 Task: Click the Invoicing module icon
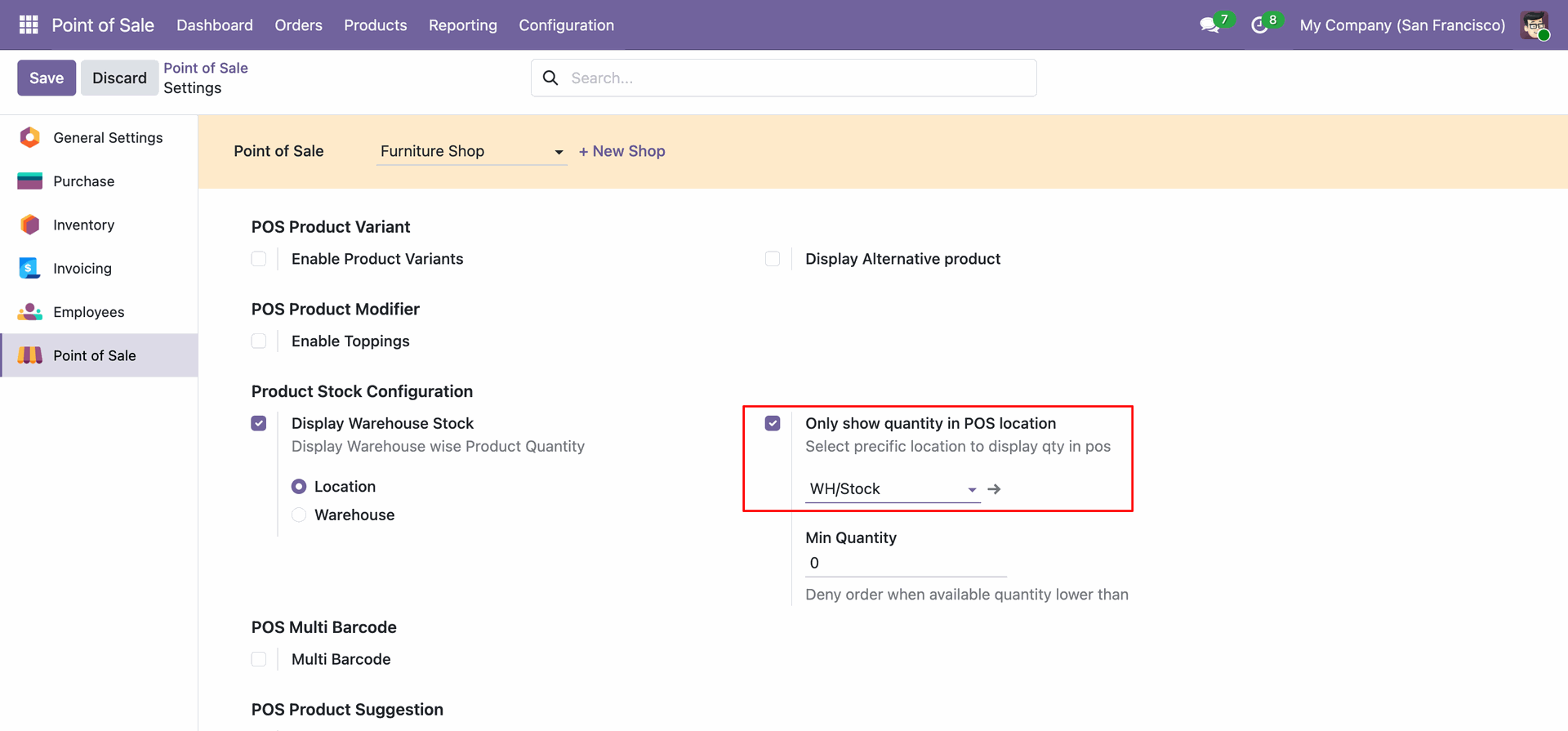29,268
